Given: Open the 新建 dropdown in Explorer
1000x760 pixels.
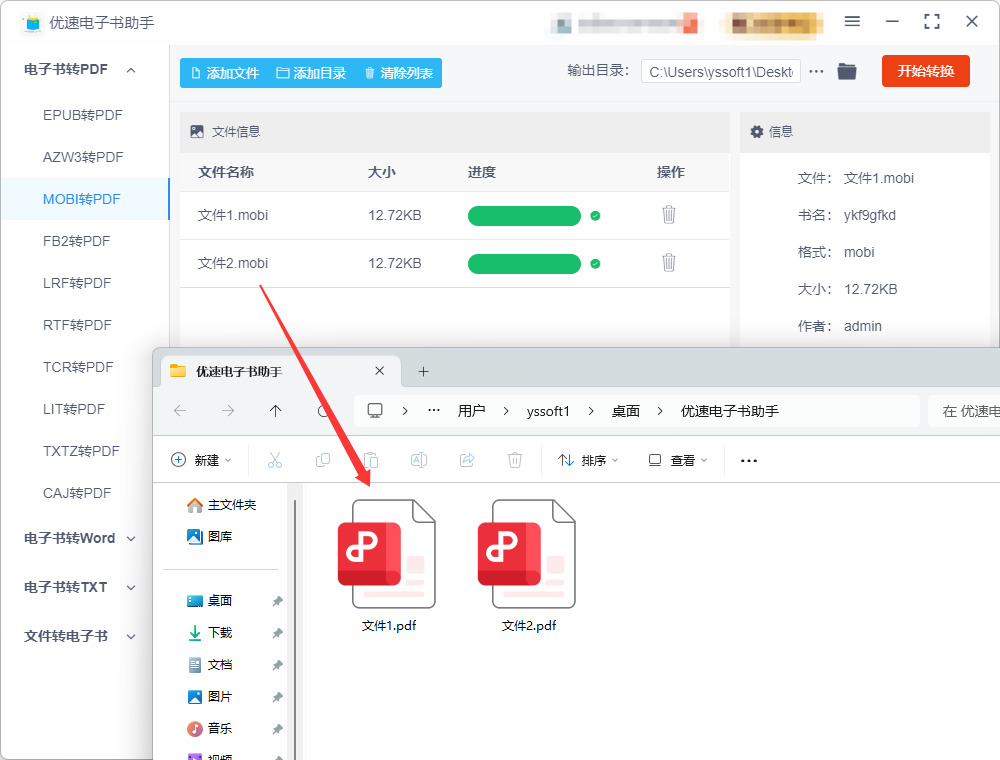Looking at the screenshot, I should pos(202,460).
